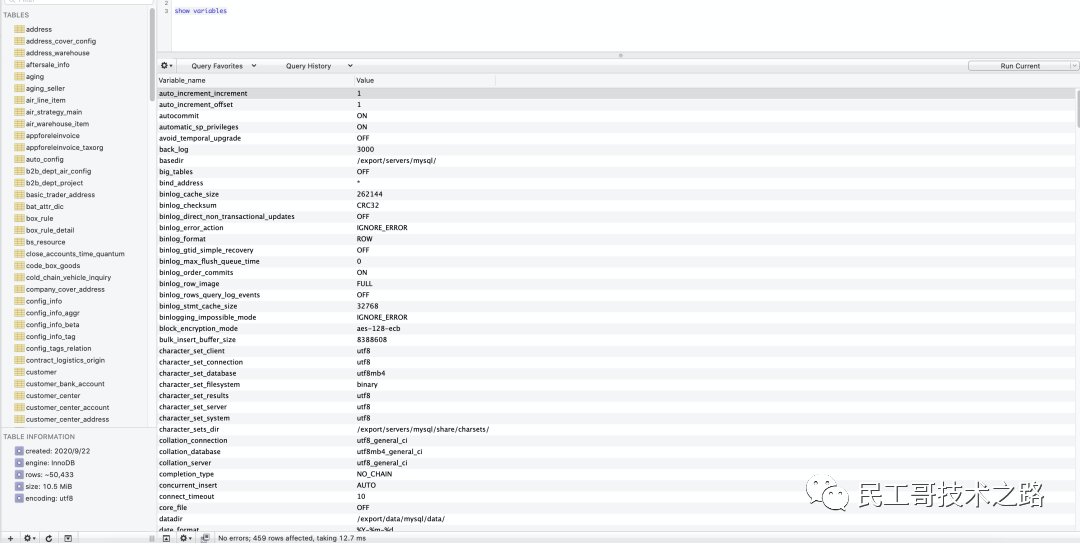Show the console via status bar icon

coord(205,538)
